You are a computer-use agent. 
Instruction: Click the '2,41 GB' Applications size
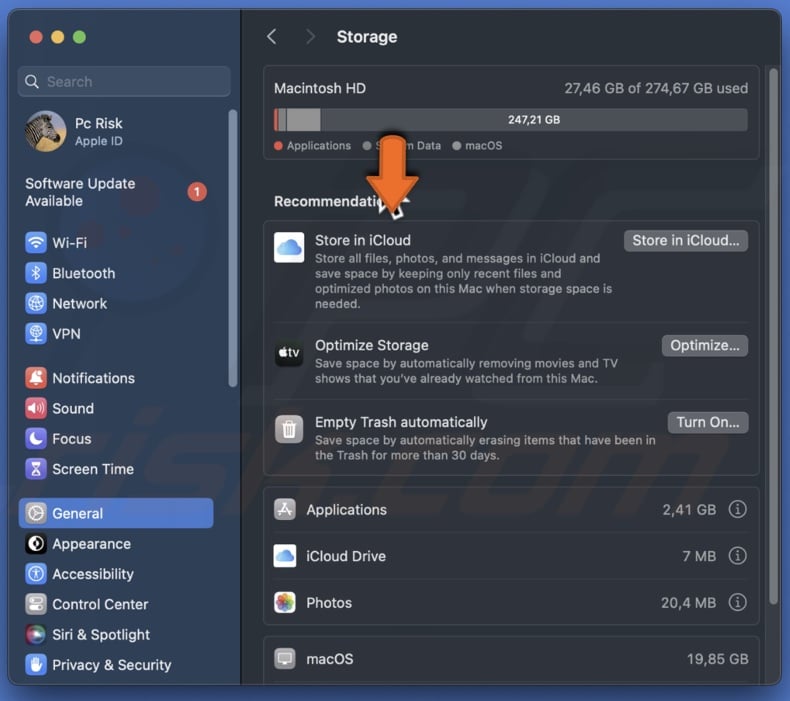point(689,509)
